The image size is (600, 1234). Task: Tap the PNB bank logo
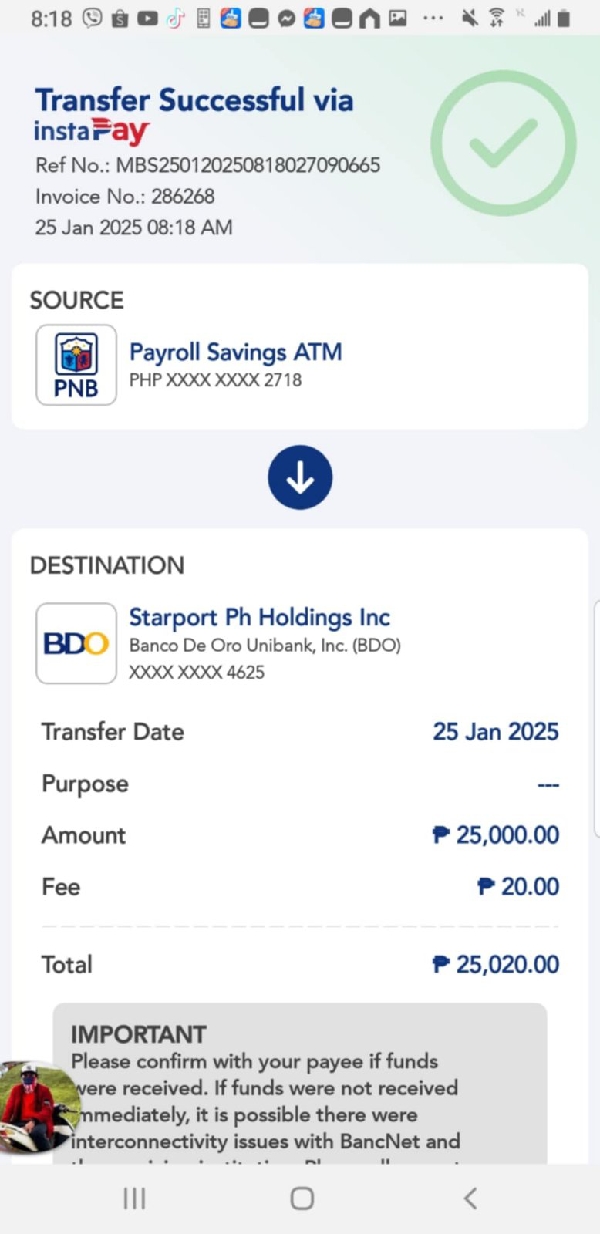point(76,365)
